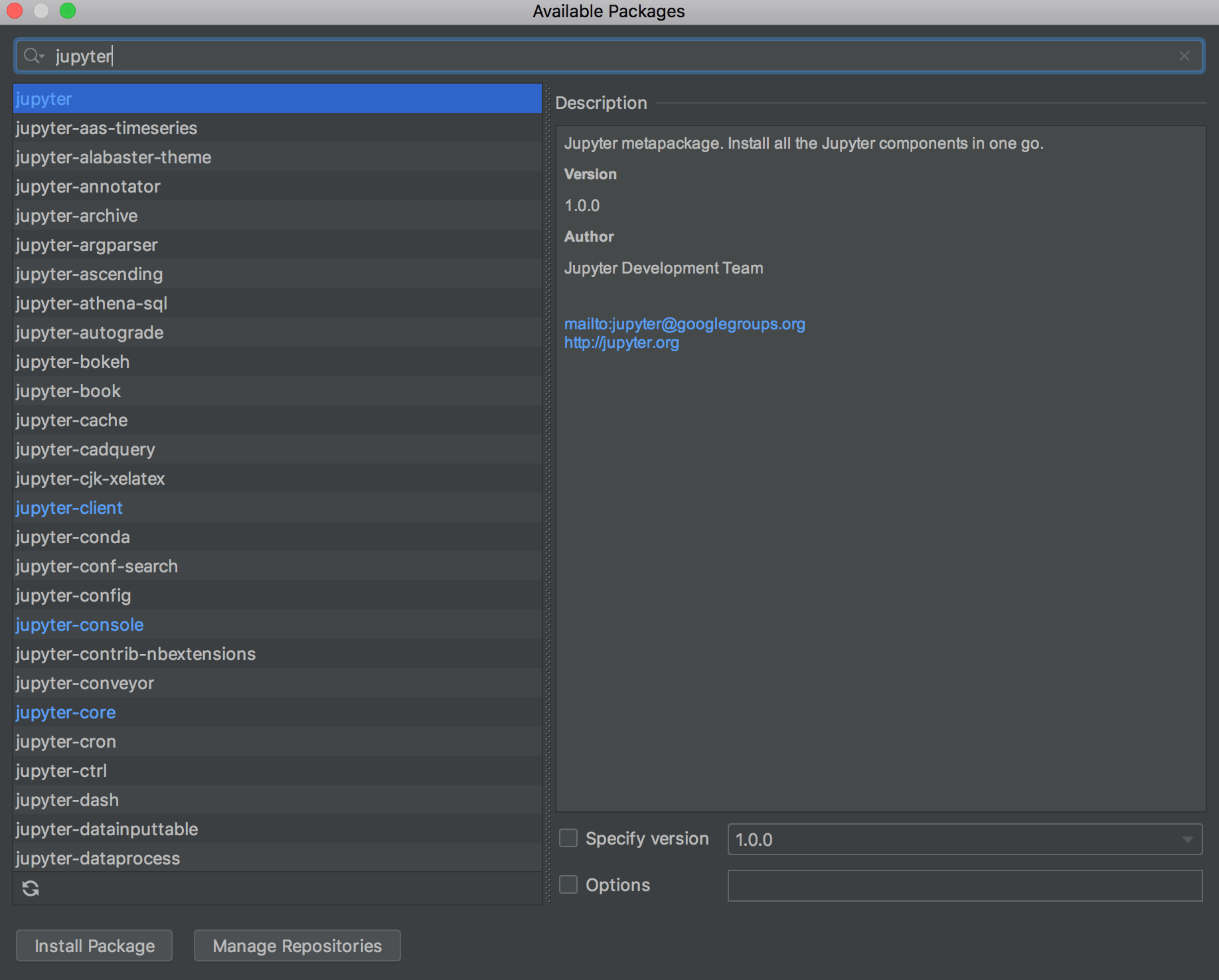Select jupyter-contrib-nbextensions package
Image resolution: width=1219 pixels, height=980 pixels.
pyautogui.click(x=278, y=653)
